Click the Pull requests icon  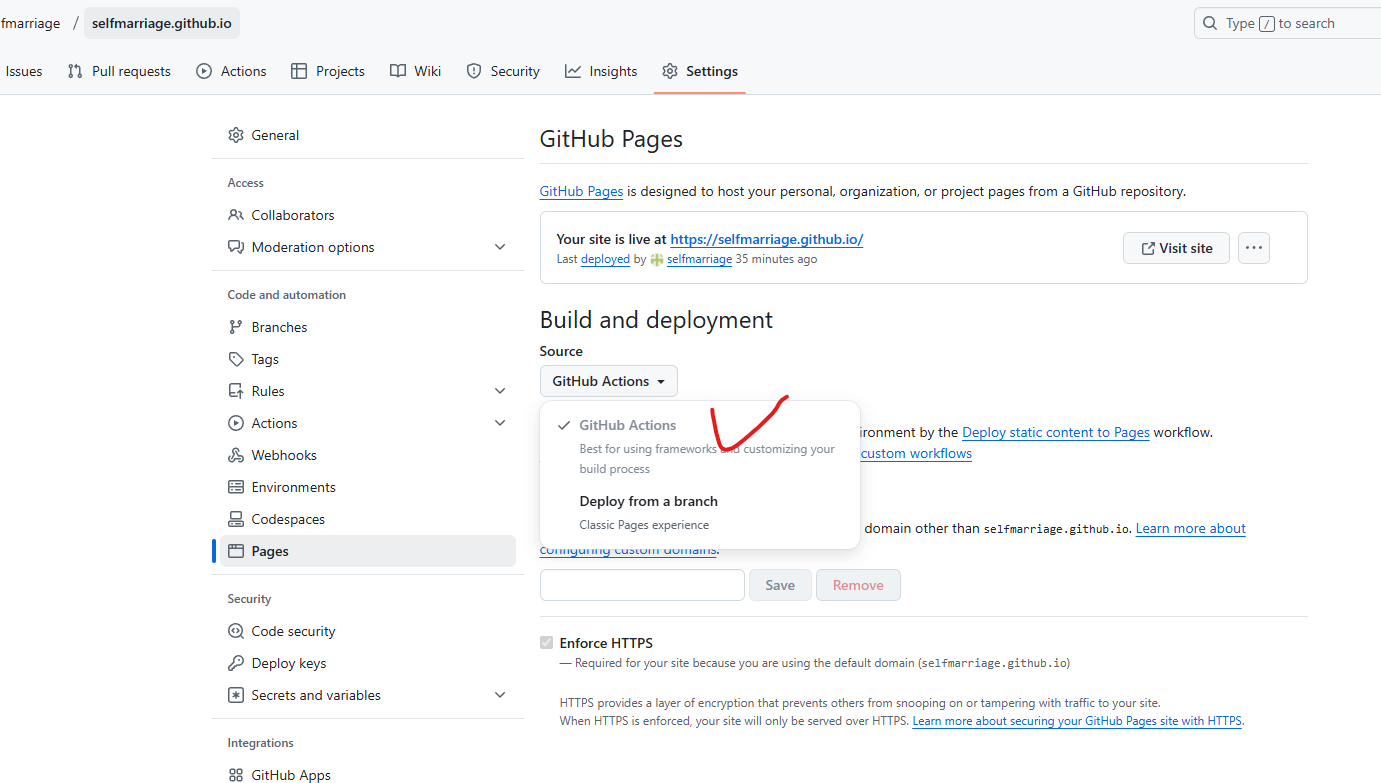75,71
